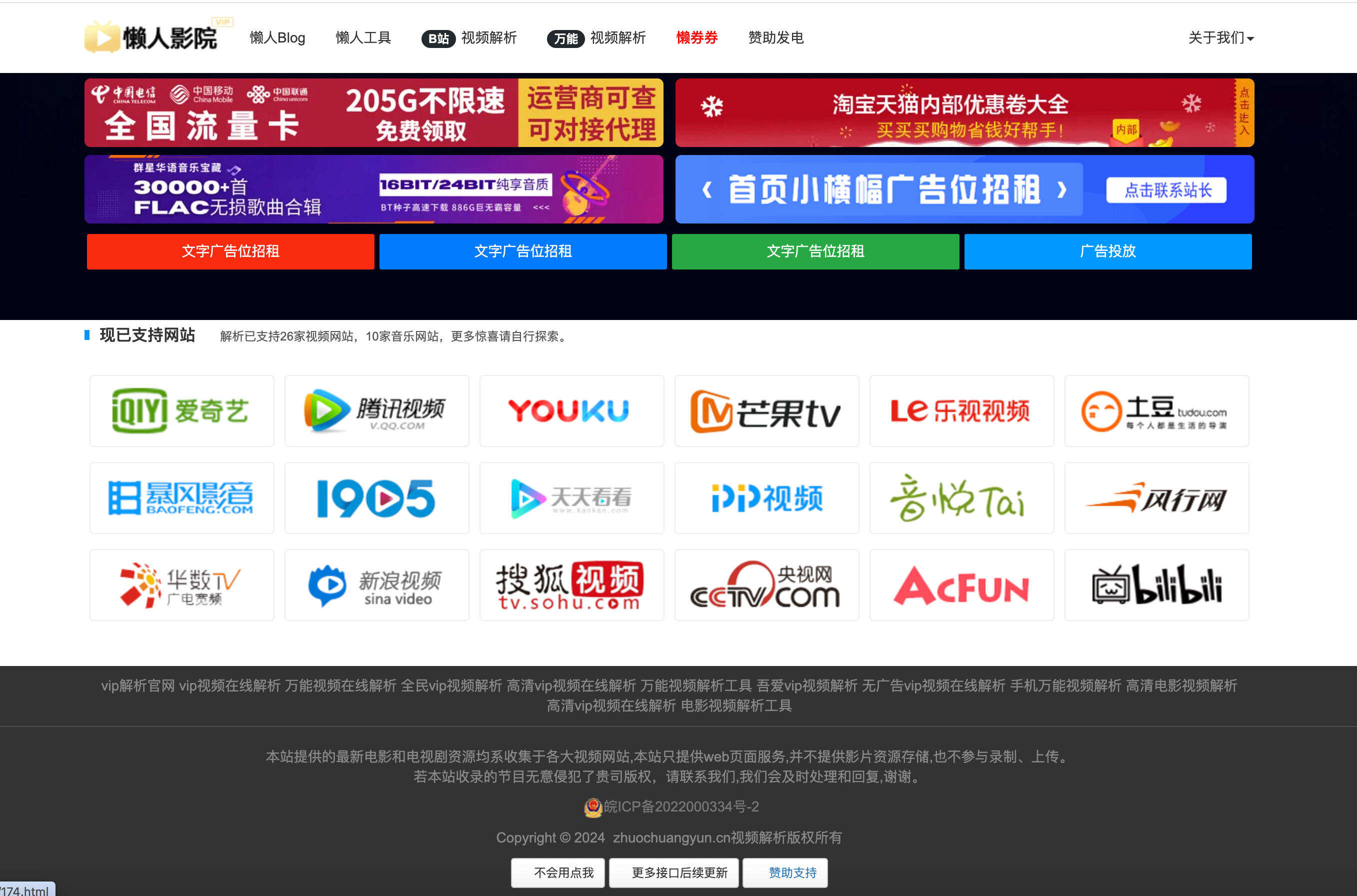Click the AcFun logo
Screen dimensions: 1357x896
pyautogui.click(x=961, y=584)
